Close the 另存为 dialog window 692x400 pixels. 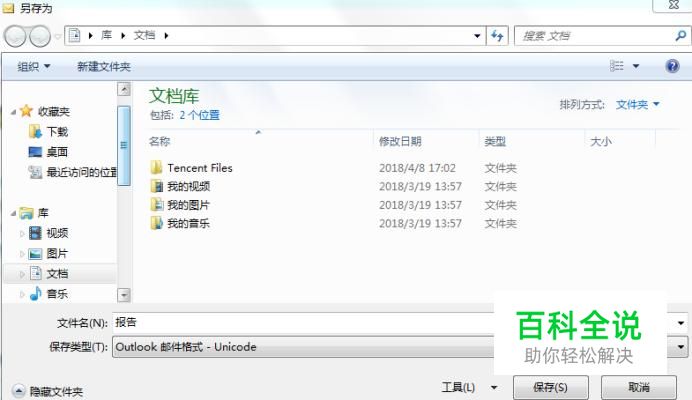pyautogui.click(x=673, y=5)
